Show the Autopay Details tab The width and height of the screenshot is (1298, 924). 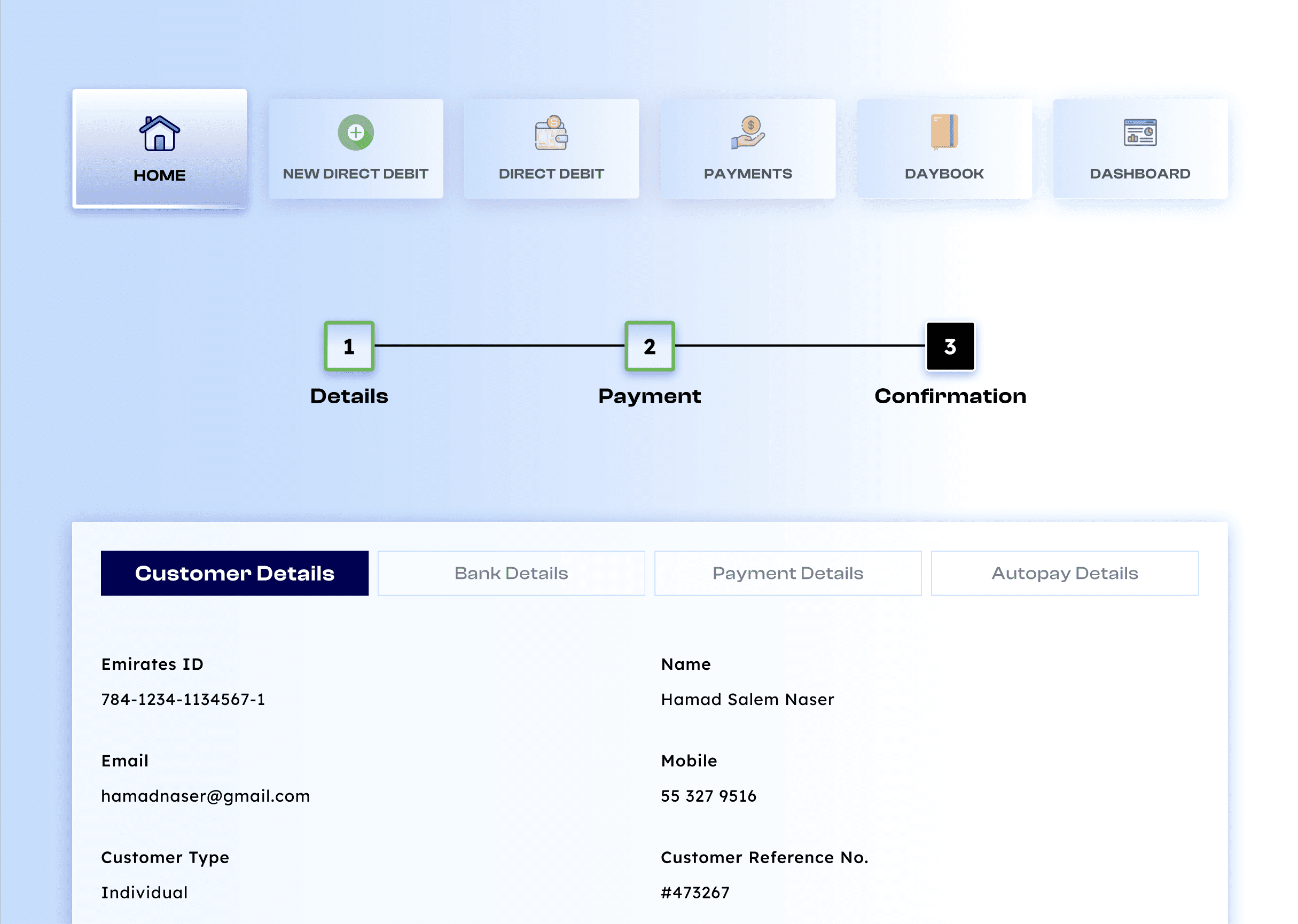coord(1064,573)
